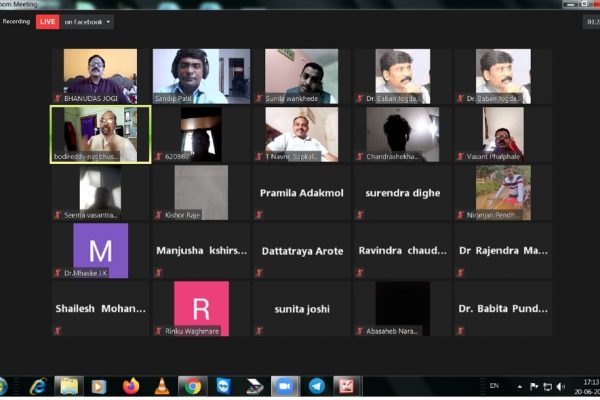Switch to Google Chrome in the taskbar
Viewport: 600px width, 400px height.
[x=192, y=386]
